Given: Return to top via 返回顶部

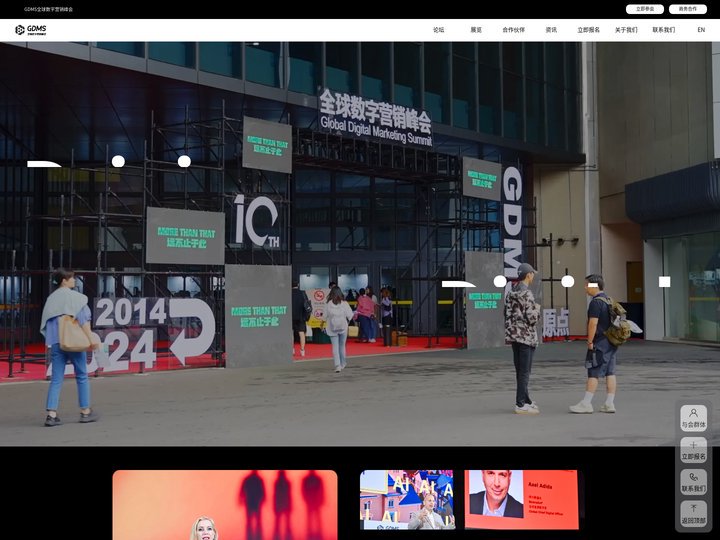Looking at the screenshot, I should [693, 514].
